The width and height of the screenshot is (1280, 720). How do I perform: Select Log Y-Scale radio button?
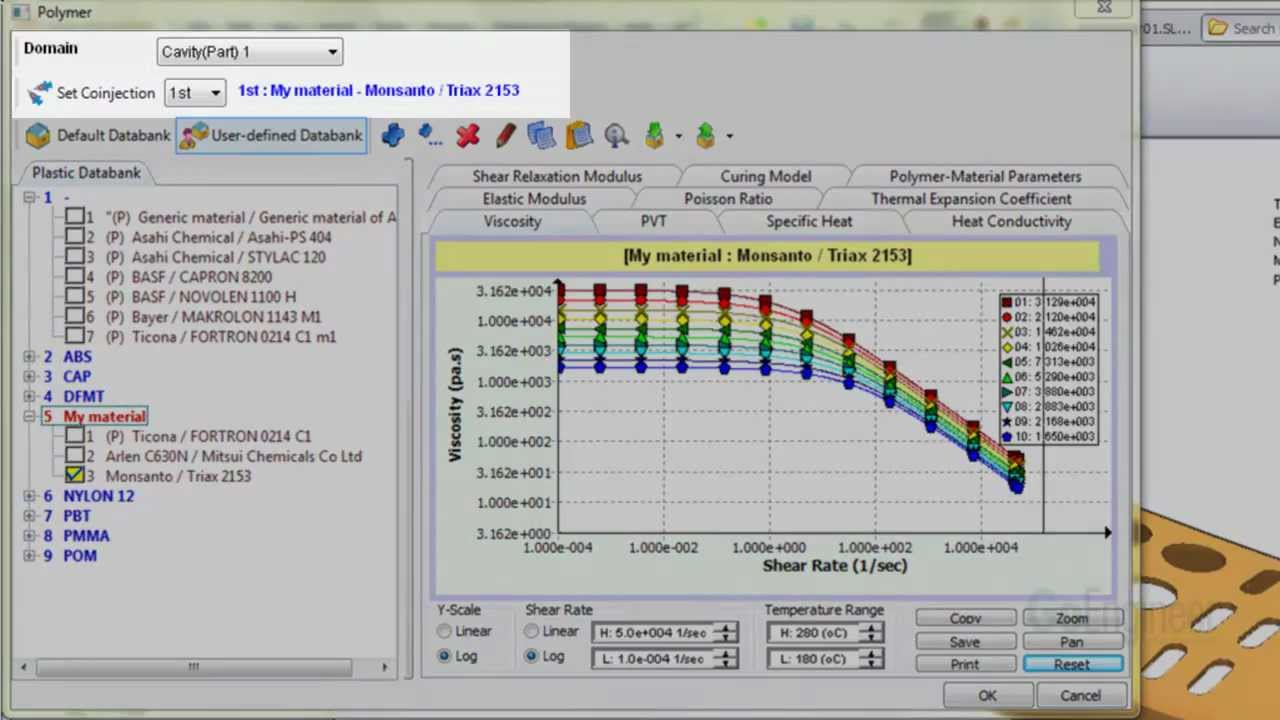[444, 656]
